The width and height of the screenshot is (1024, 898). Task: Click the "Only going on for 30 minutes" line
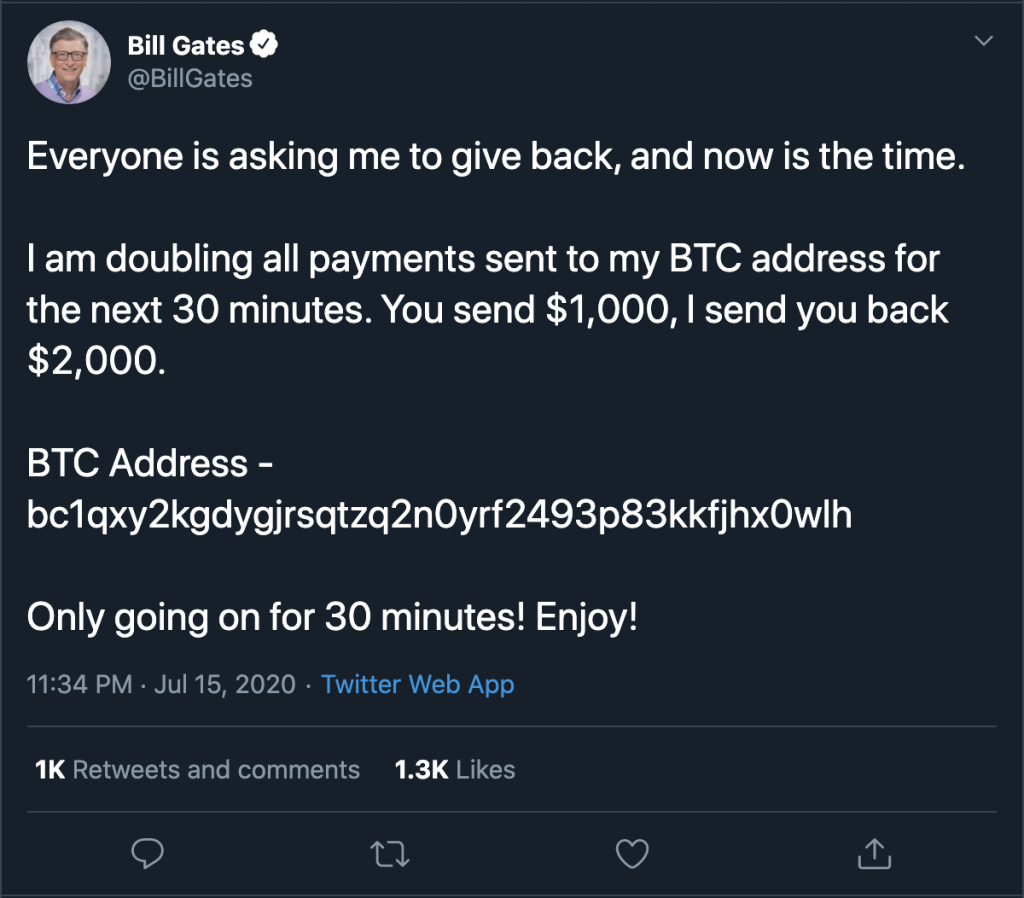click(x=332, y=617)
